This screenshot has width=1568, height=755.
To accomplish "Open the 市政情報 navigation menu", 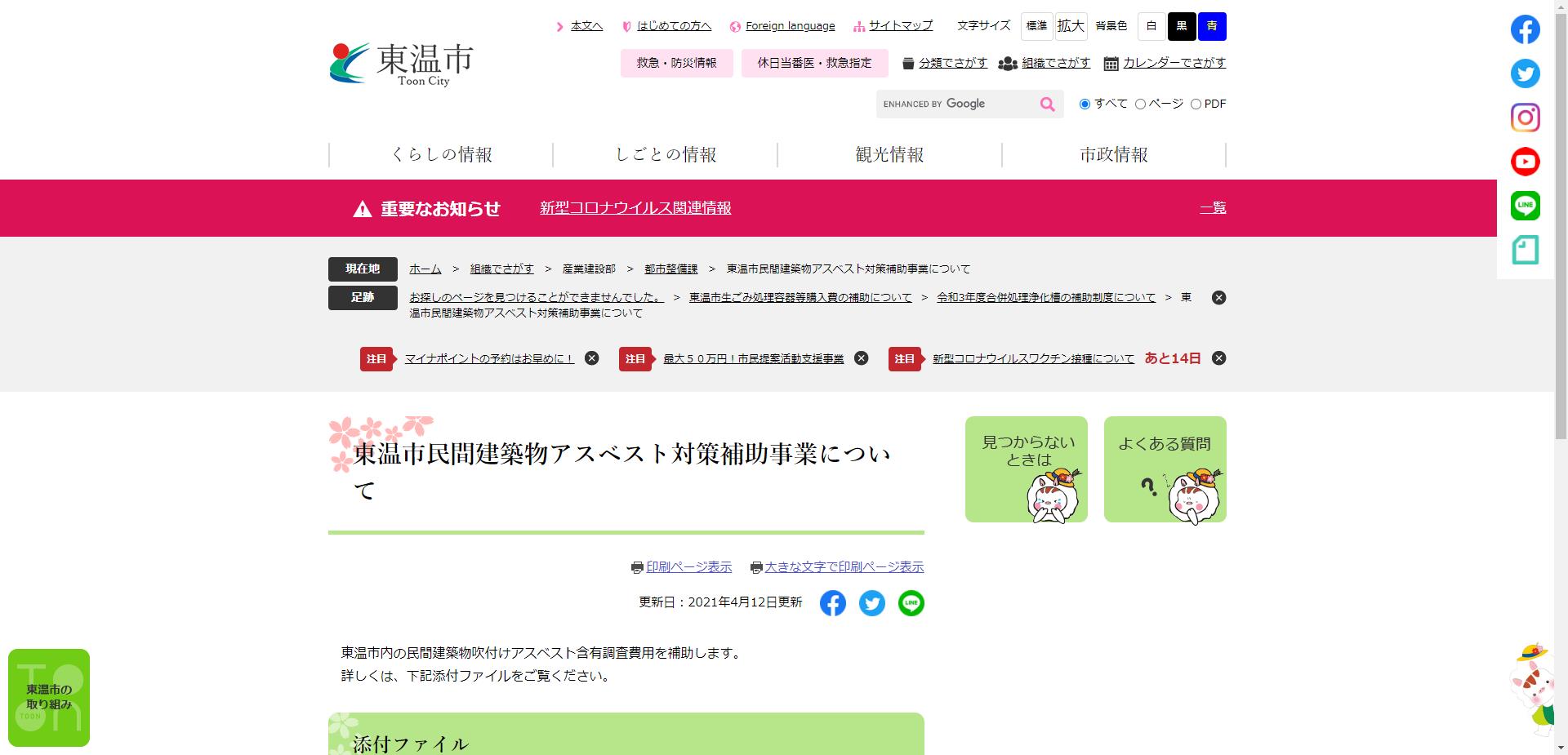I will 1115,154.
